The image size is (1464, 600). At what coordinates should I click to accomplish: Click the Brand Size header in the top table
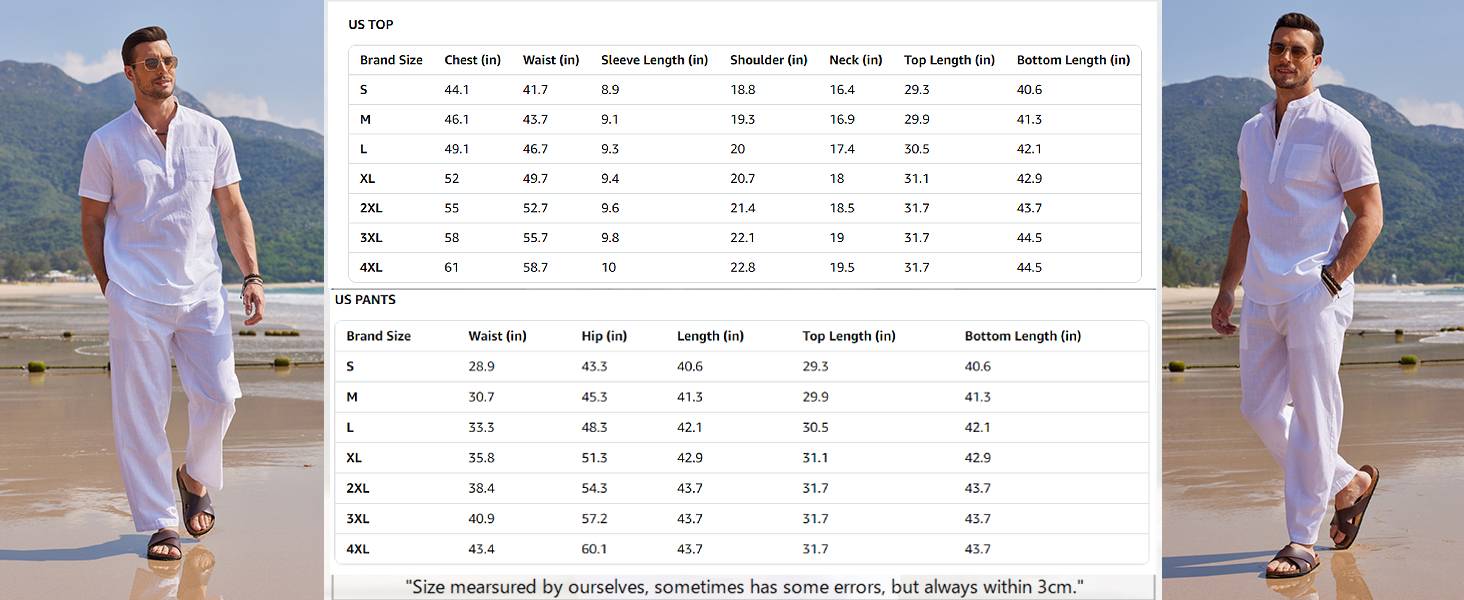coord(391,60)
